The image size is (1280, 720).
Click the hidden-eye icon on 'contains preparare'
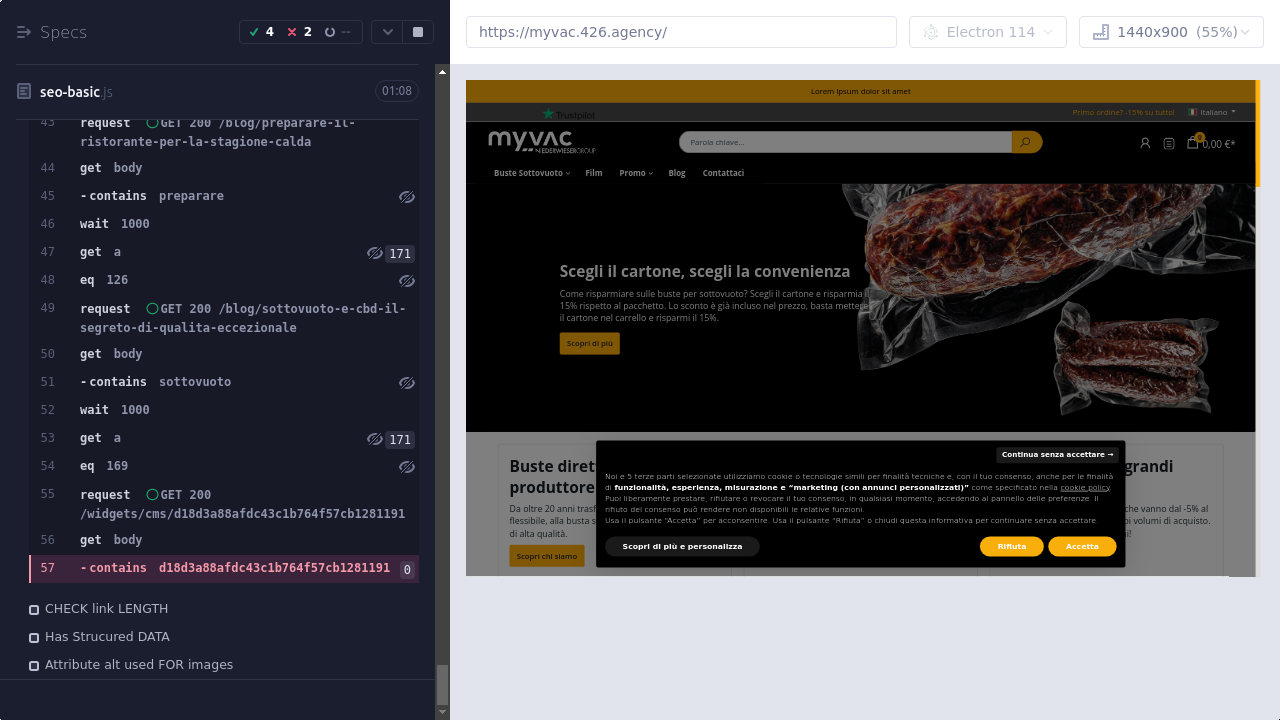click(x=406, y=197)
